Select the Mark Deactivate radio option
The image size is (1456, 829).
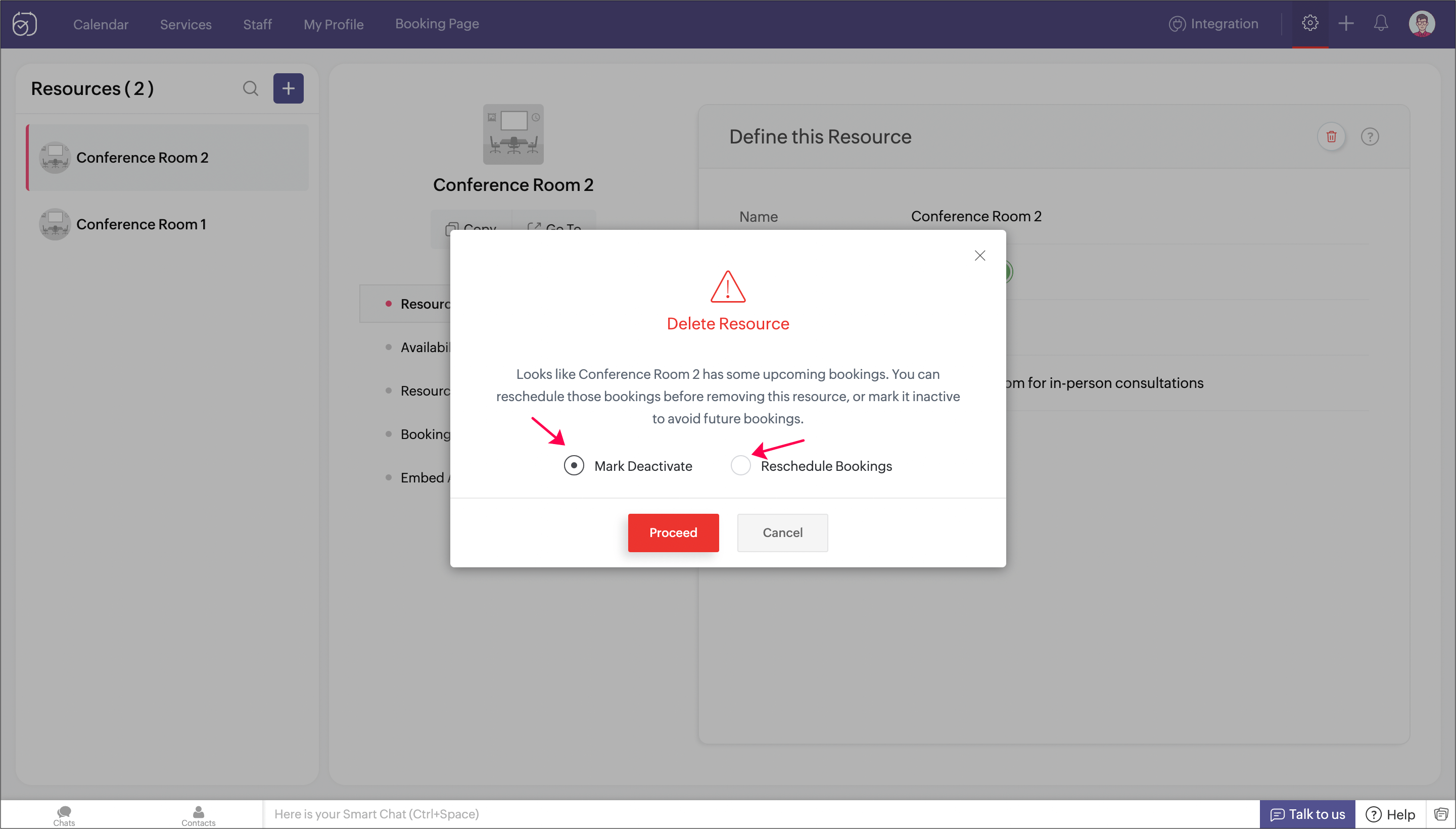574,466
